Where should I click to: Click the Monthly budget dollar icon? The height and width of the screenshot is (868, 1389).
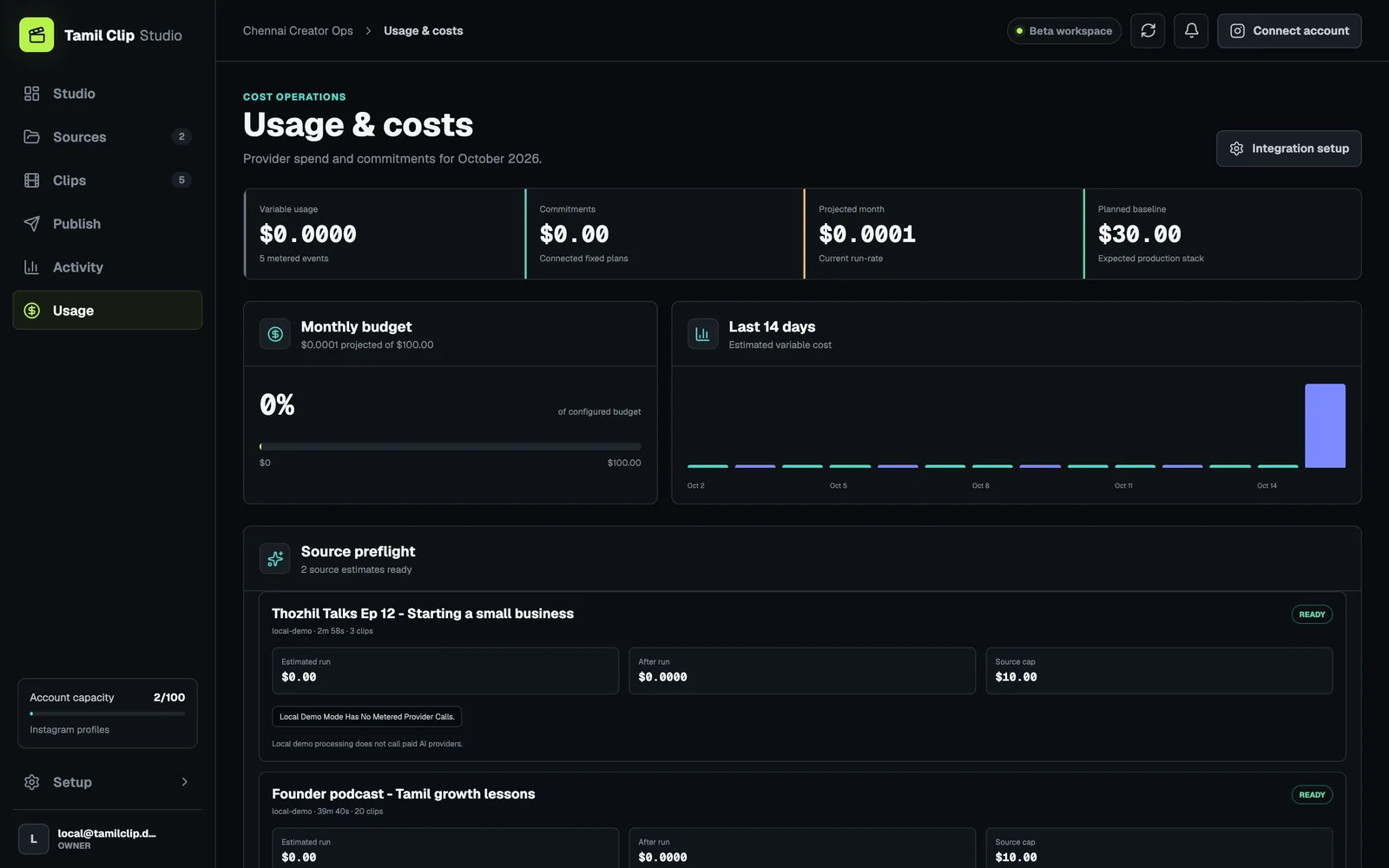pyautogui.click(x=275, y=334)
